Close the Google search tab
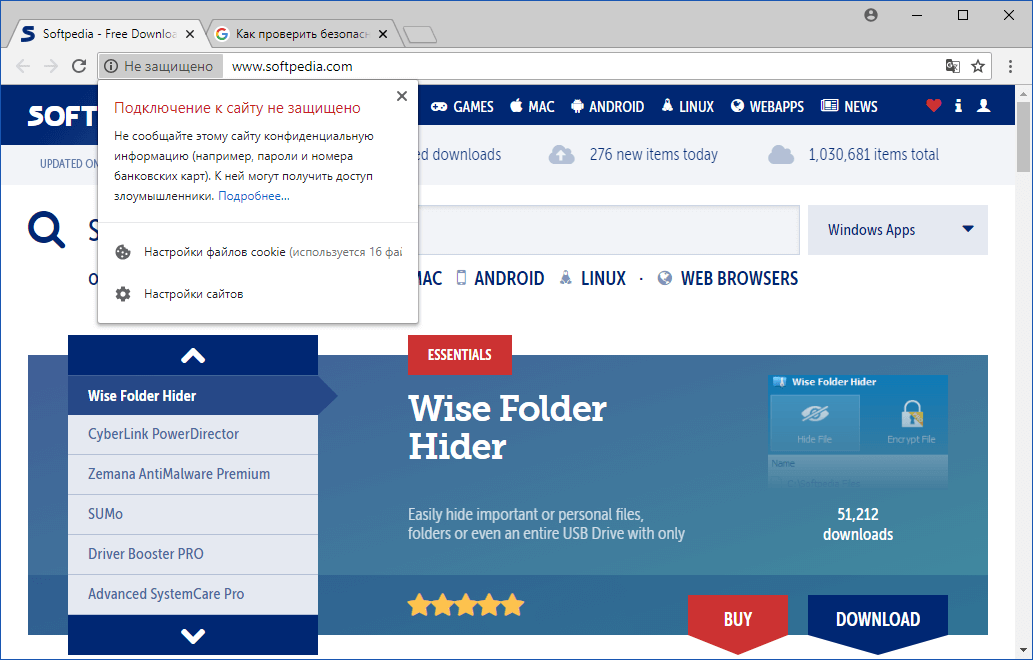The height and width of the screenshot is (660, 1033). [383, 34]
